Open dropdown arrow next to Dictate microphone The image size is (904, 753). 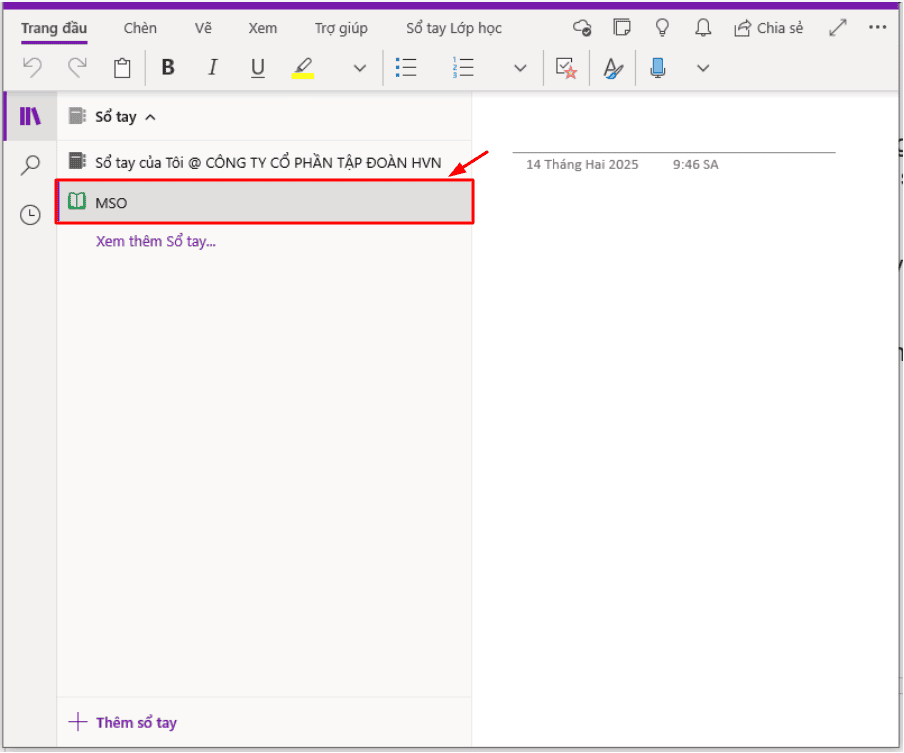click(x=703, y=69)
